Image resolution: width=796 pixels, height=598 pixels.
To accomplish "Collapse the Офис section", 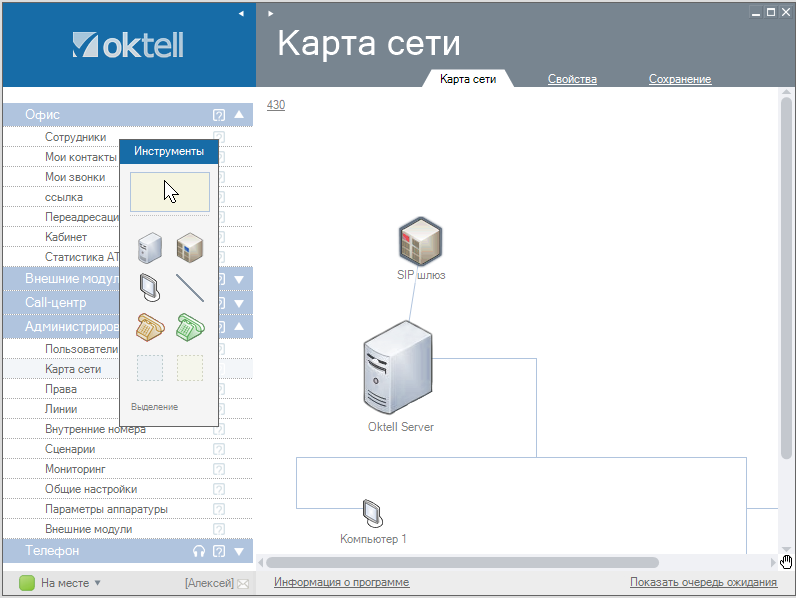I will point(239,115).
